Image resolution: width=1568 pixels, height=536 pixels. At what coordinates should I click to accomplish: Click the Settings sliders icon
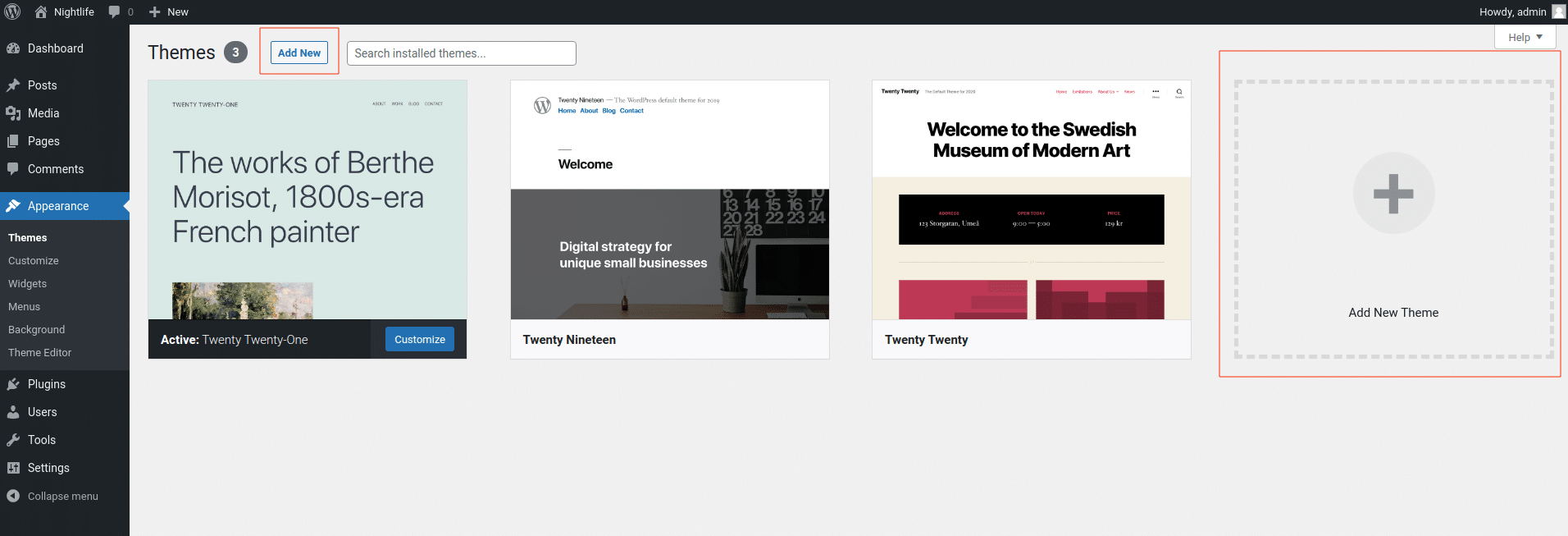[13, 468]
